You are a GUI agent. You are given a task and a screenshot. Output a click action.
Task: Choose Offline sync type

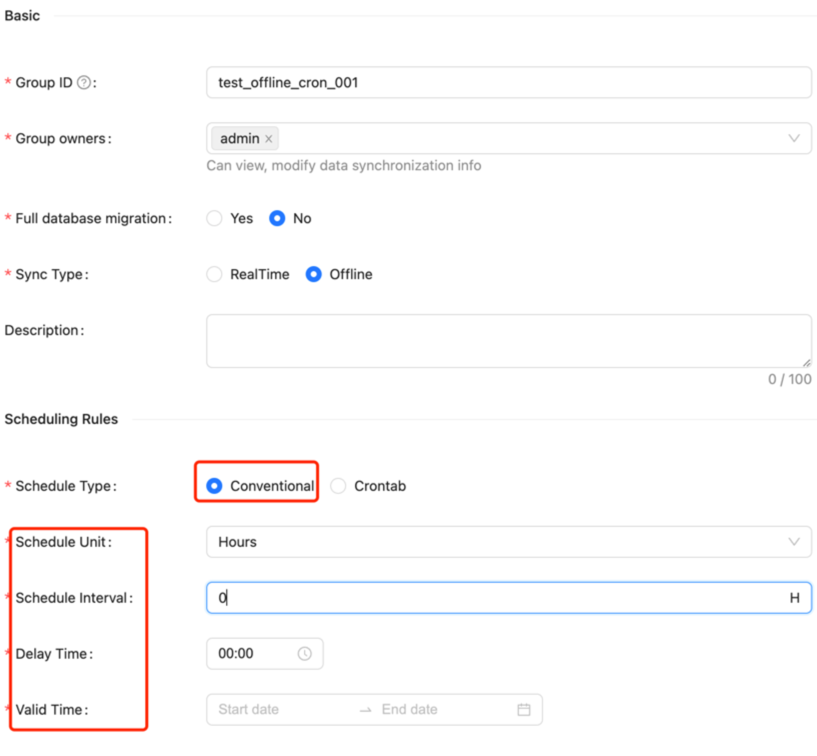point(314,274)
